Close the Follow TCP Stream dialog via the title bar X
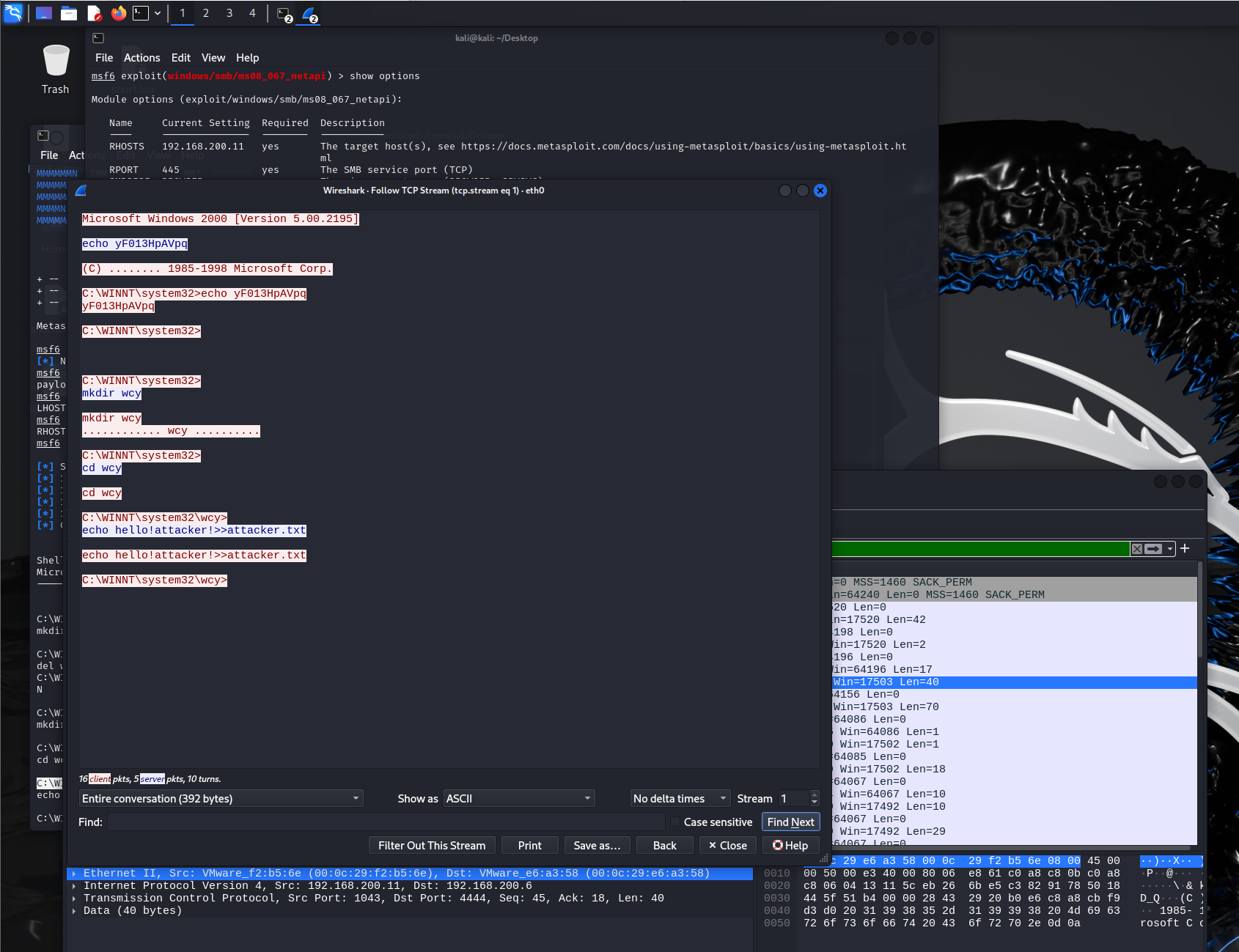 click(x=820, y=191)
